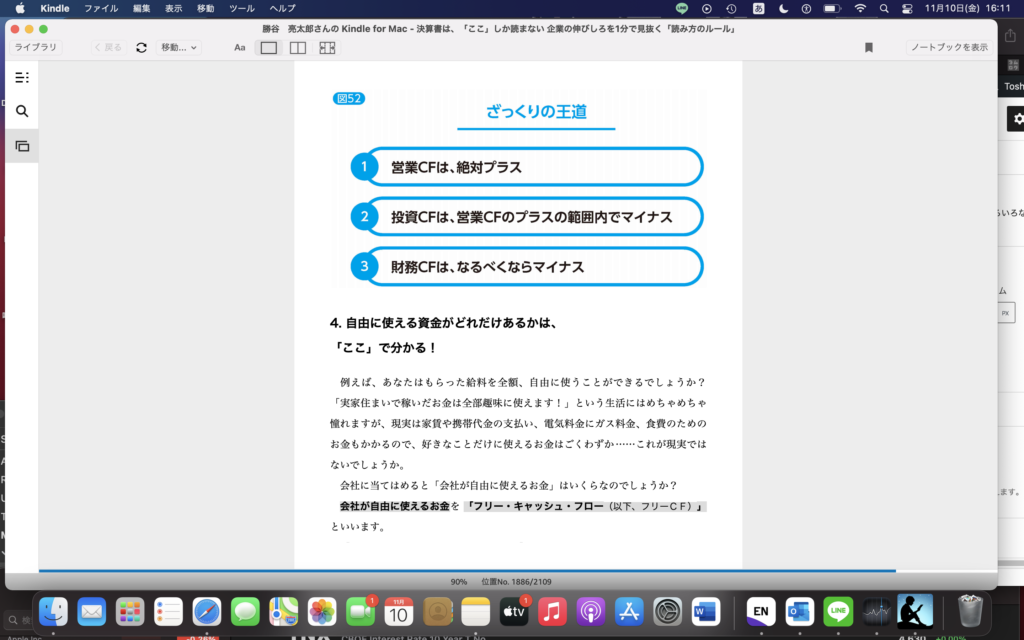The width and height of the screenshot is (1024, 640).
Task: Switch to single-page view layout
Action: pyautogui.click(x=268, y=47)
